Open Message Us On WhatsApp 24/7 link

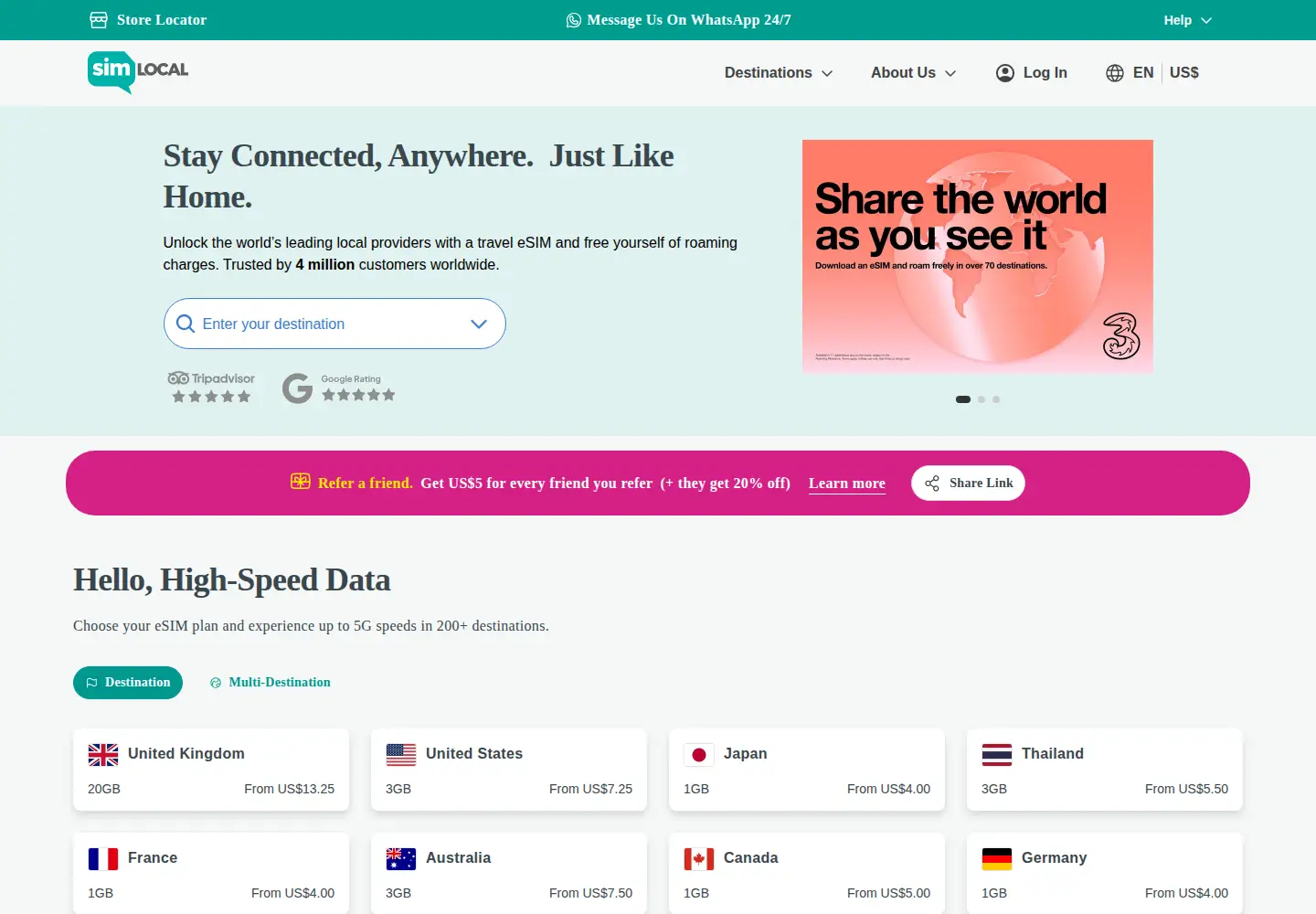(x=679, y=20)
